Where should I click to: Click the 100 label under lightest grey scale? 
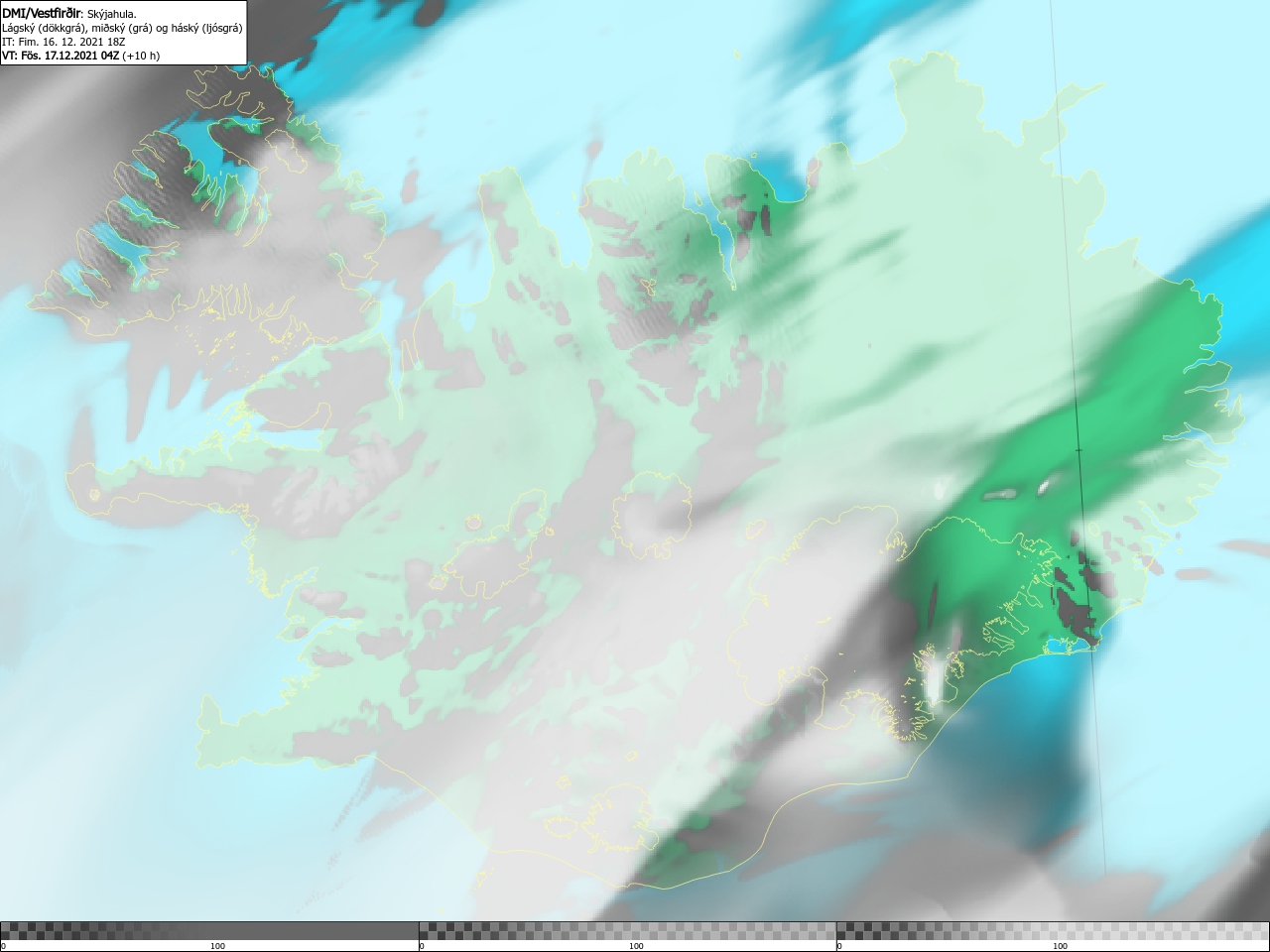point(1060,946)
